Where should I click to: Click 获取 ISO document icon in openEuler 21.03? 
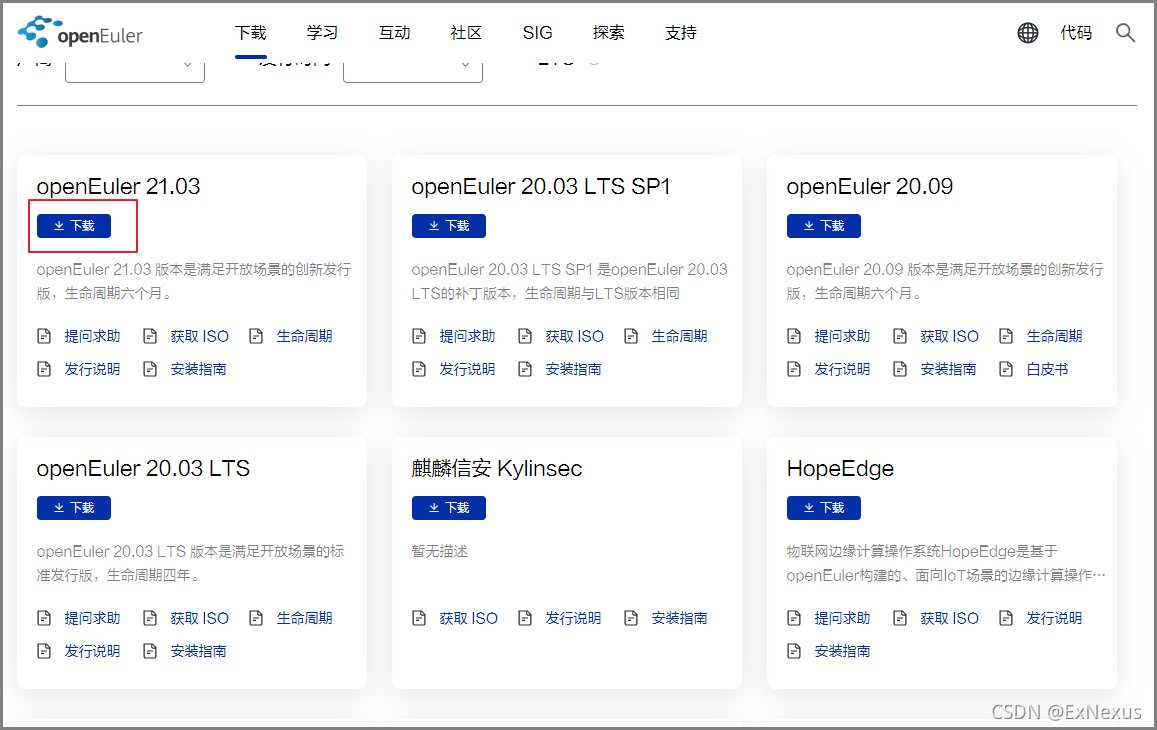tap(151, 337)
